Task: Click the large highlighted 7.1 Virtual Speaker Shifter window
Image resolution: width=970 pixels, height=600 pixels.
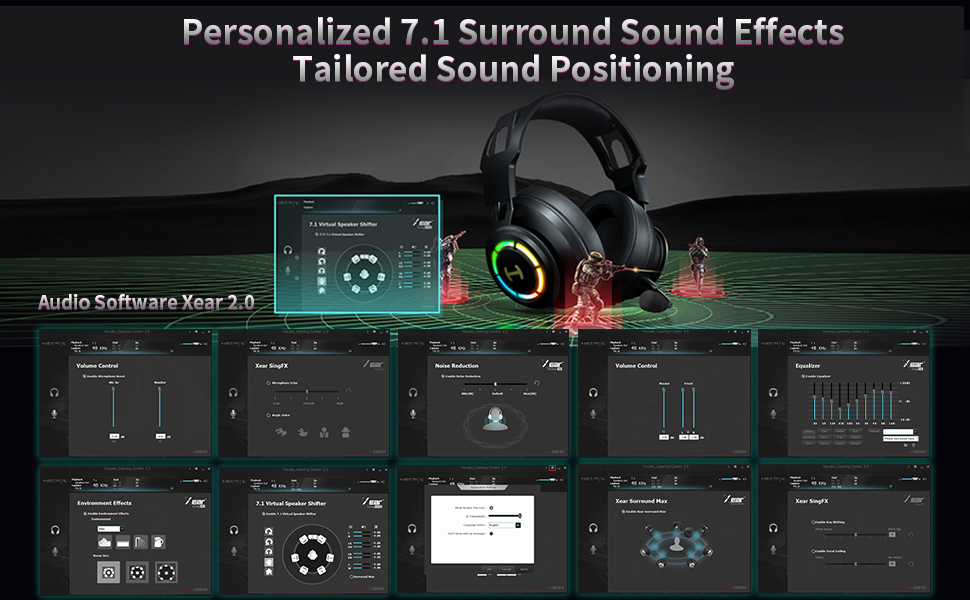Action: (358, 254)
